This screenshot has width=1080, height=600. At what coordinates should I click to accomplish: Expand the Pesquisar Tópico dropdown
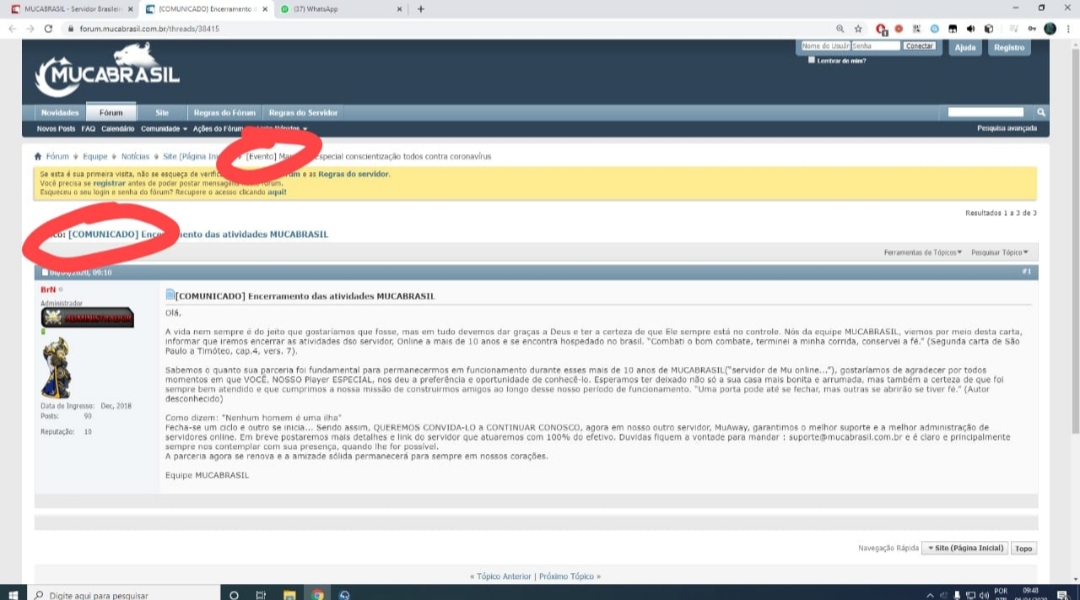(x=999, y=252)
